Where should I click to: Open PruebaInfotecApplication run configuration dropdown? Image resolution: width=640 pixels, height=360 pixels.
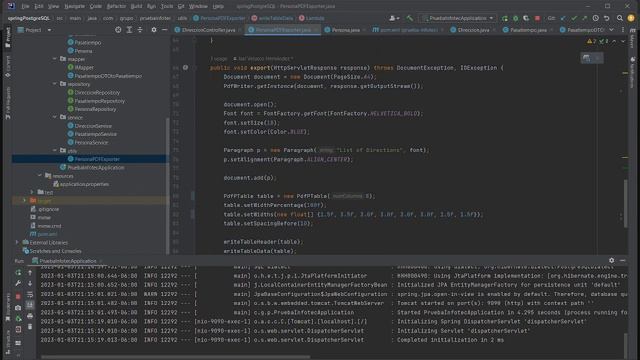point(458,18)
